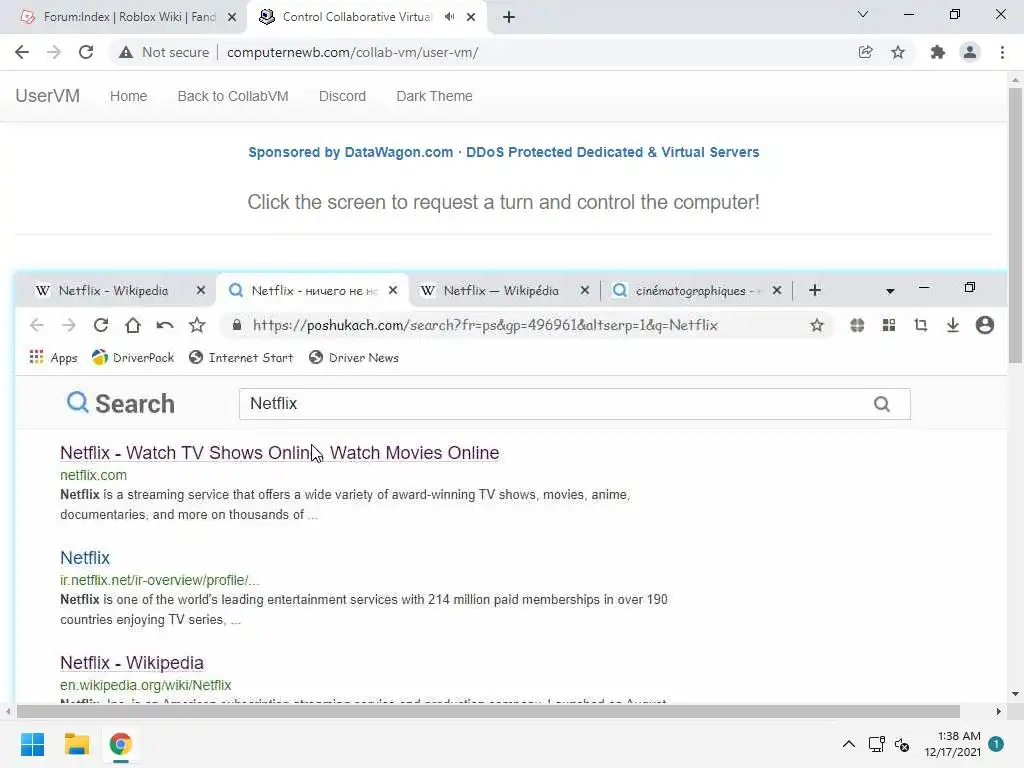Go back in outer Chrome browser

[x=22, y=52]
